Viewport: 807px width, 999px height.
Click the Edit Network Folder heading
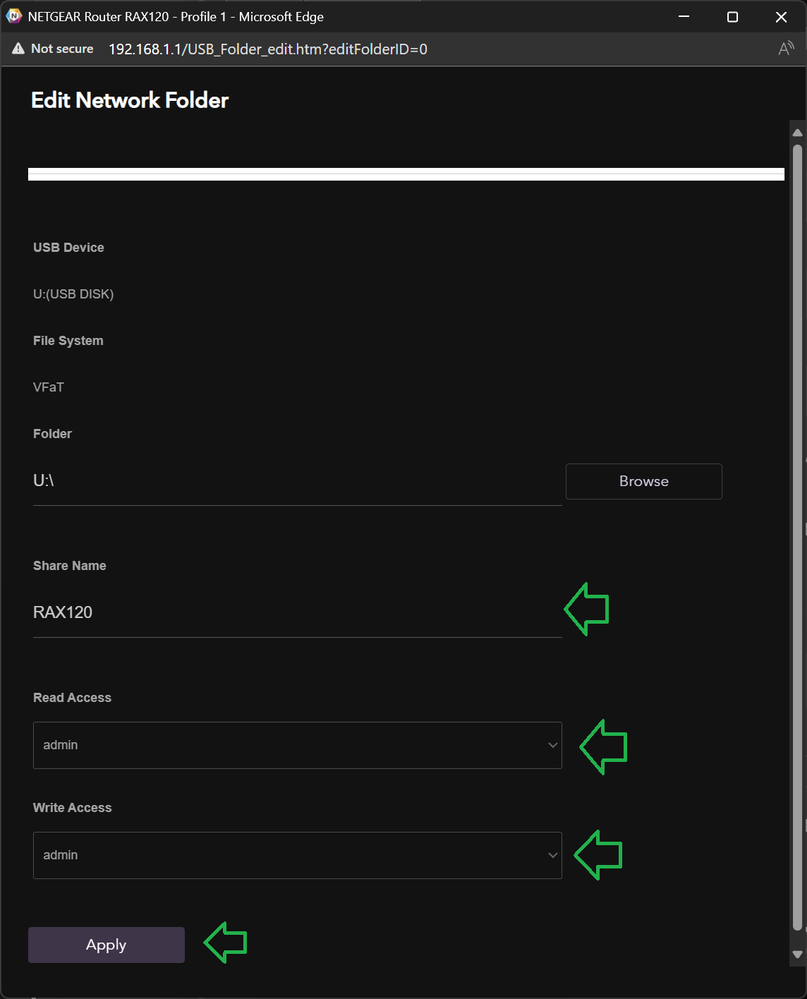point(130,100)
